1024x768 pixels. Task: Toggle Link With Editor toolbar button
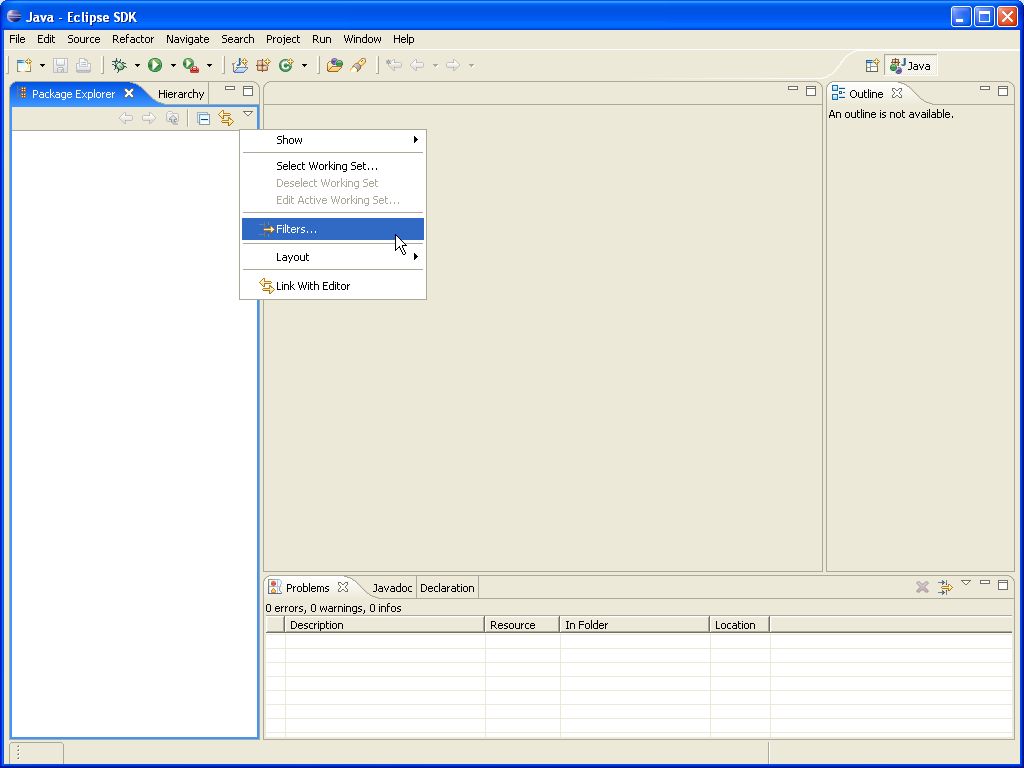[x=226, y=118]
